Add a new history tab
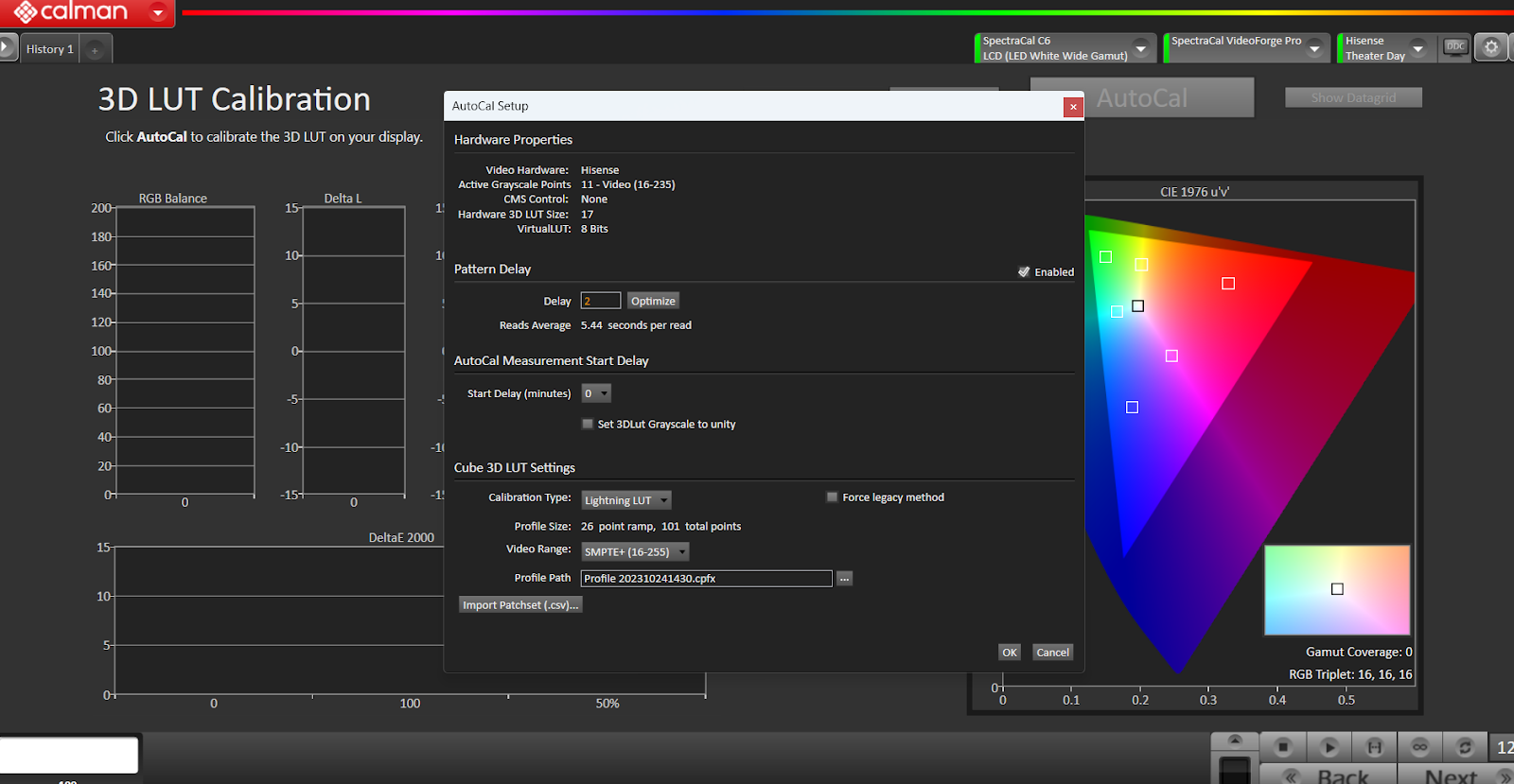The width and height of the screenshot is (1514, 784). pos(95,50)
